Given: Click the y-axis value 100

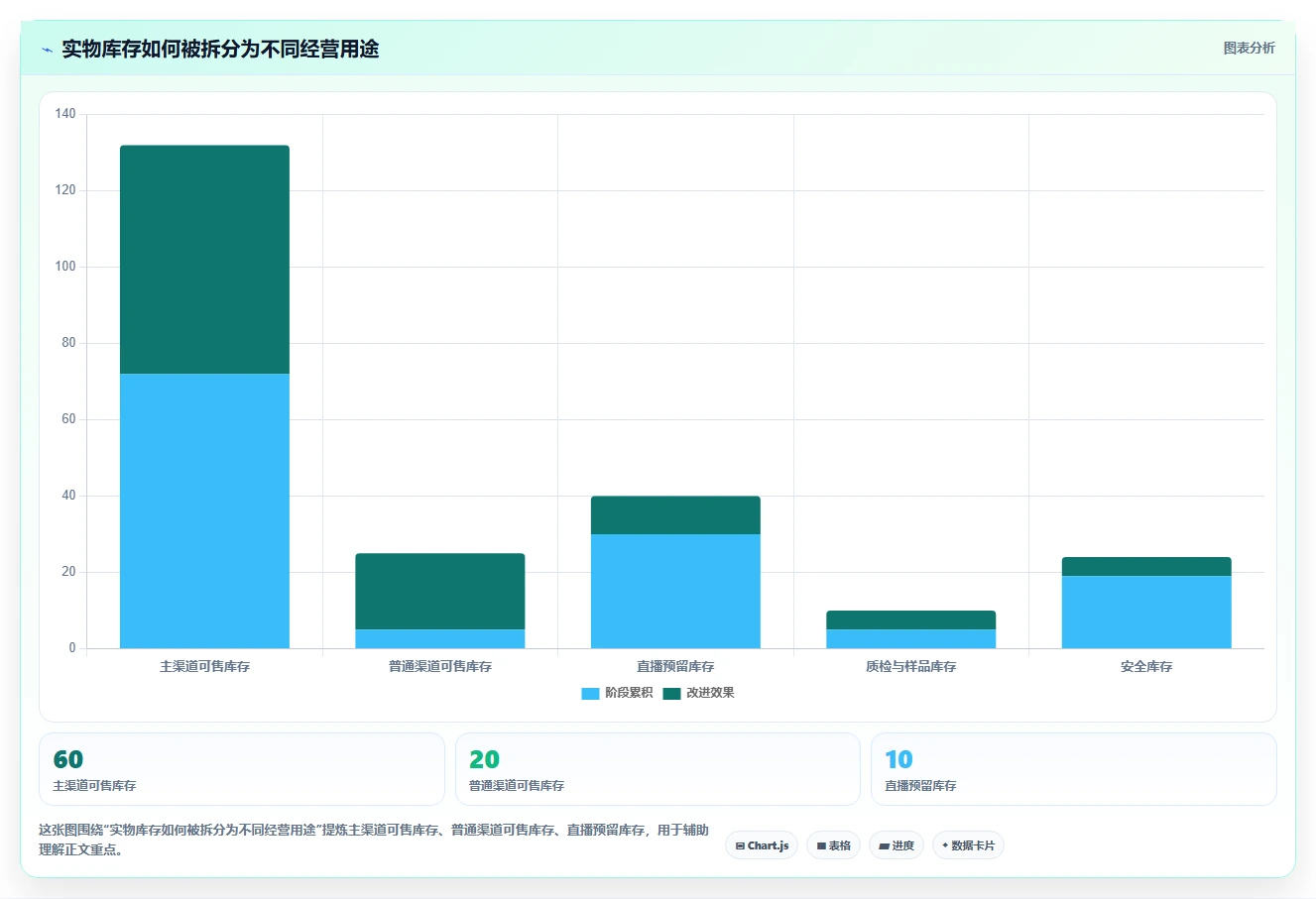Looking at the screenshot, I should [x=65, y=267].
